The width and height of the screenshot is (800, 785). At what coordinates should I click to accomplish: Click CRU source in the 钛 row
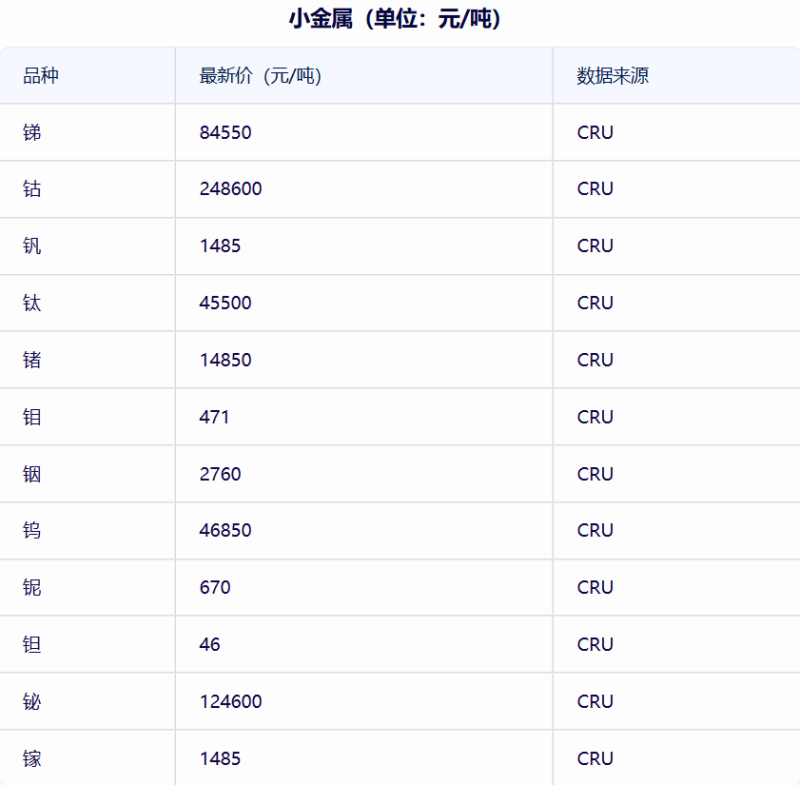pyautogui.click(x=595, y=303)
